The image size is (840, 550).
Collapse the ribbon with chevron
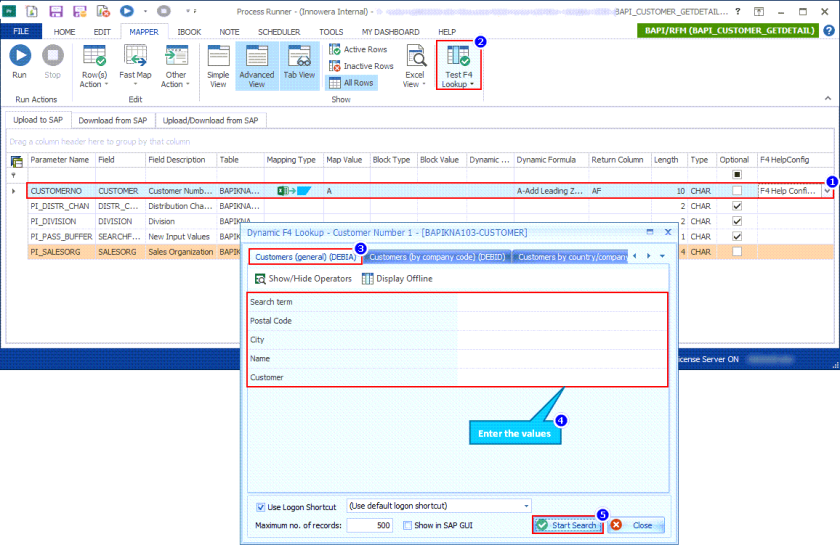(828, 99)
